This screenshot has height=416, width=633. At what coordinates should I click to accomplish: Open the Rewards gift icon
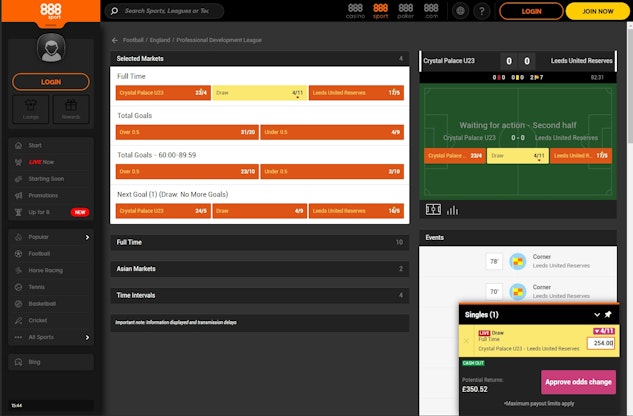(70, 108)
